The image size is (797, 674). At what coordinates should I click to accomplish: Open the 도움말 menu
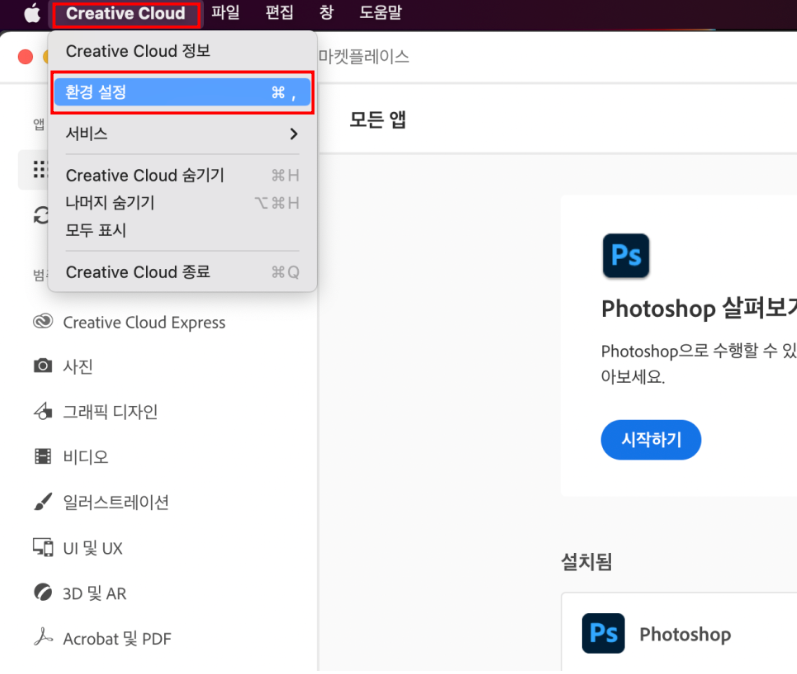[x=381, y=12]
